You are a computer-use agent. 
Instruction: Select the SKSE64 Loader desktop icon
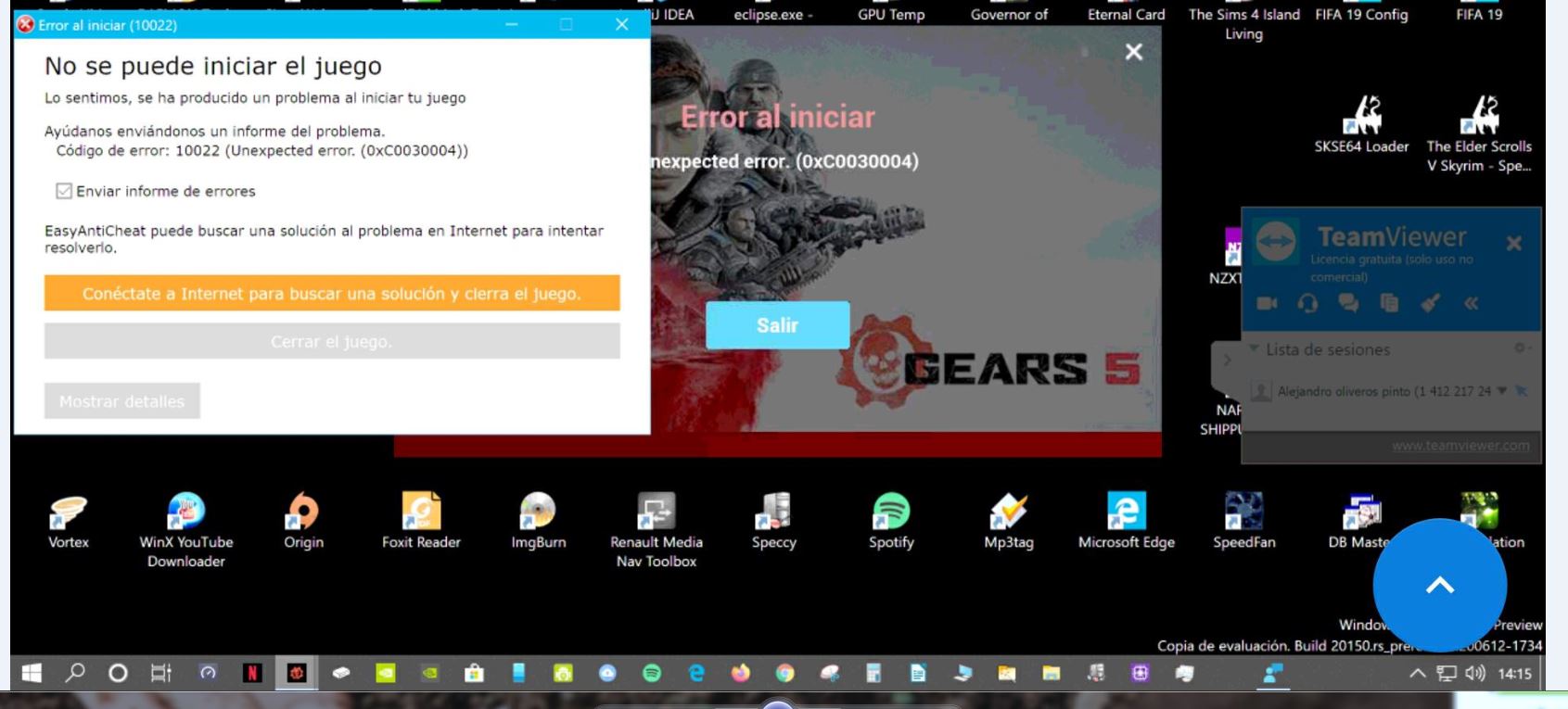(x=1361, y=126)
